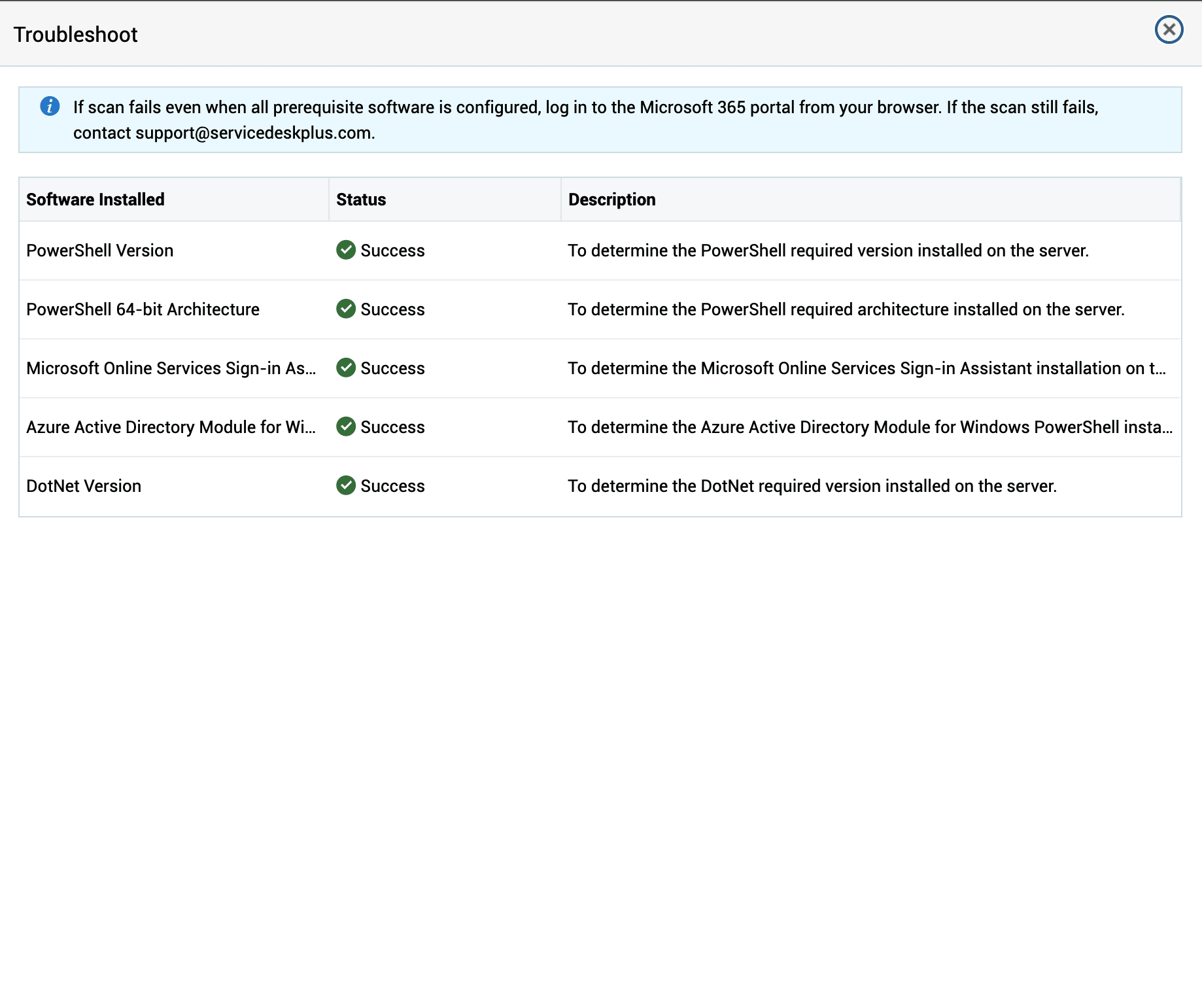Click PowerShell Version success checkmark icon
1202x1008 pixels.
coord(346,250)
